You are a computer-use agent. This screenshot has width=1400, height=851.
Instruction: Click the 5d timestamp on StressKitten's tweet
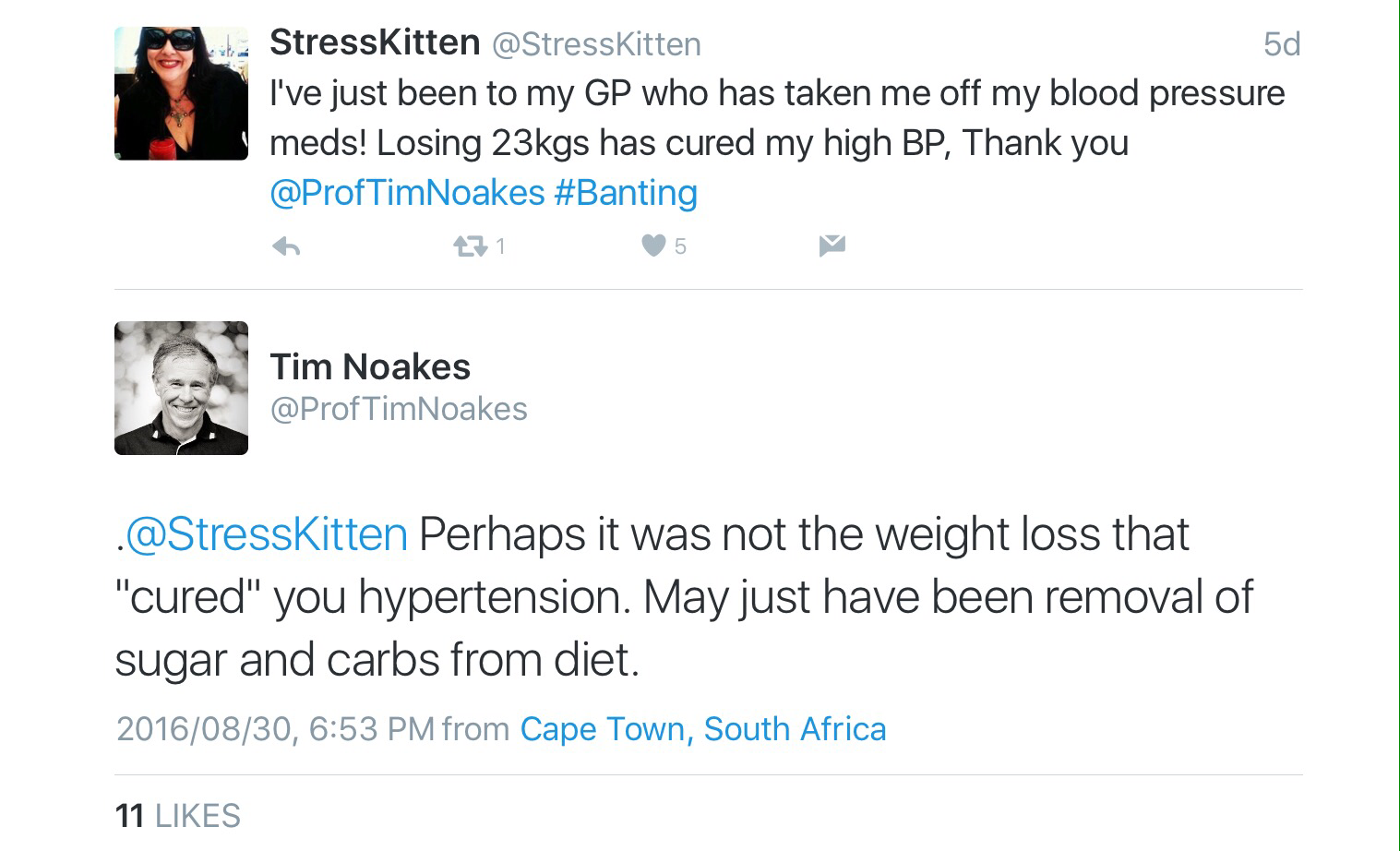pyautogui.click(x=1281, y=44)
